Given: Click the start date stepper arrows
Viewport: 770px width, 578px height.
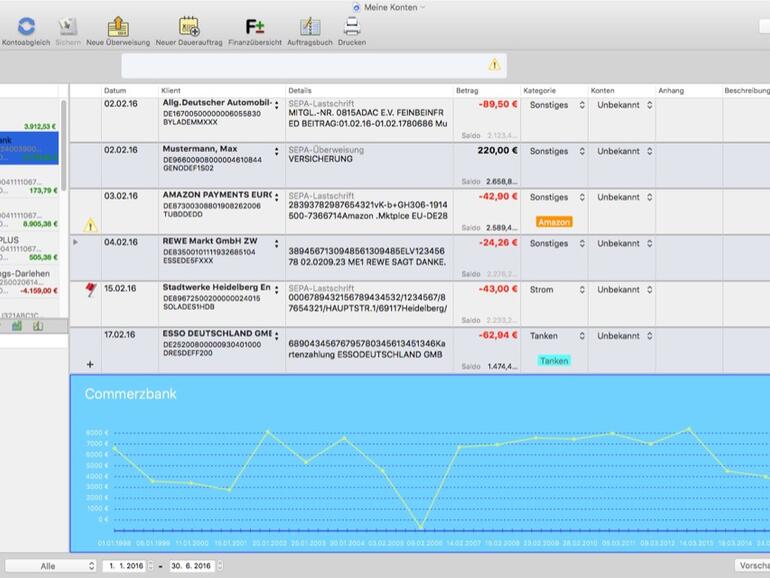Looking at the screenshot, I should pyautogui.click(x=151, y=566).
